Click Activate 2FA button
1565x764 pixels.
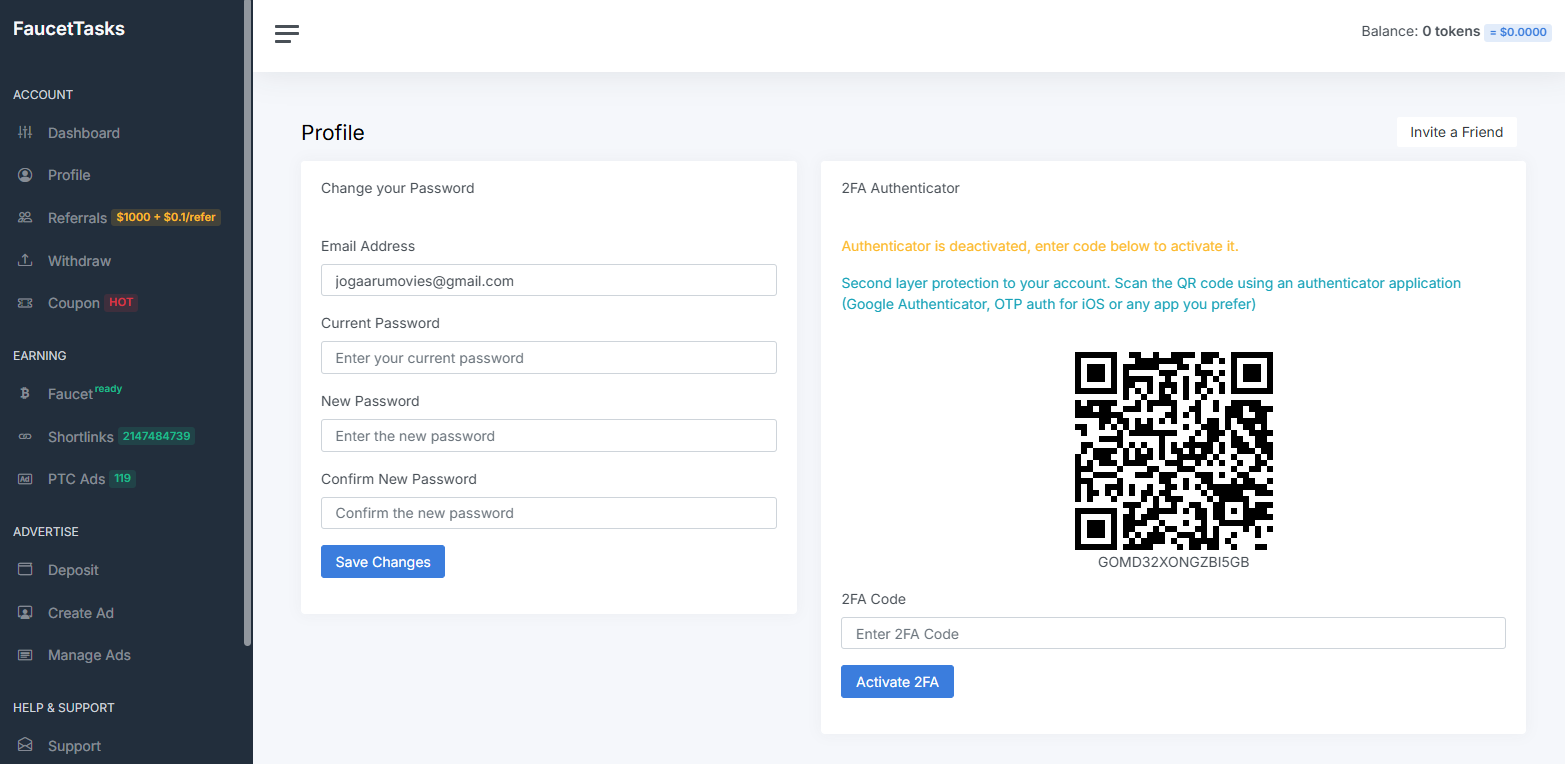coord(897,682)
